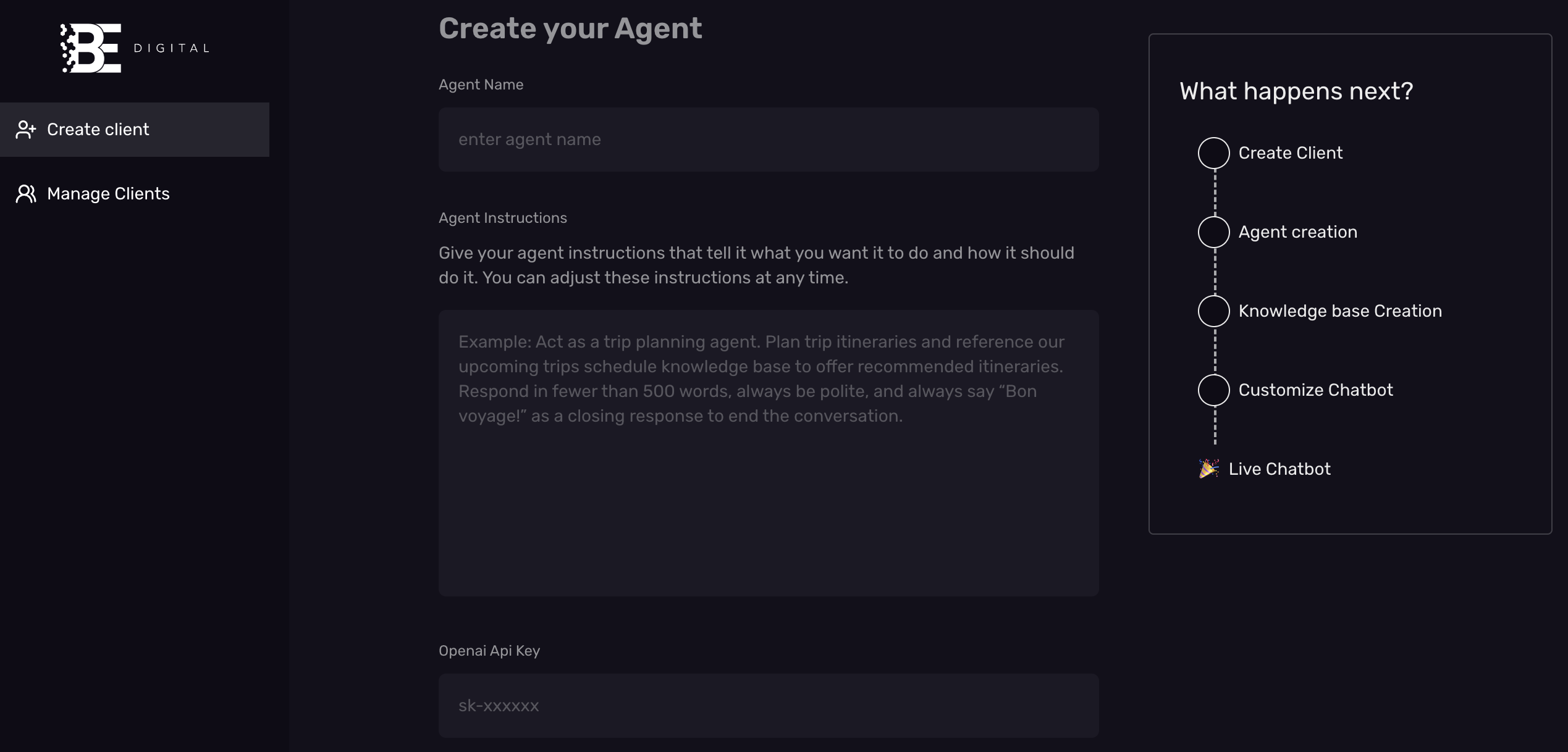The width and height of the screenshot is (1568, 752).
Task: Click the Knowledge base Creation step circle
Action: tap(1213, 311)
